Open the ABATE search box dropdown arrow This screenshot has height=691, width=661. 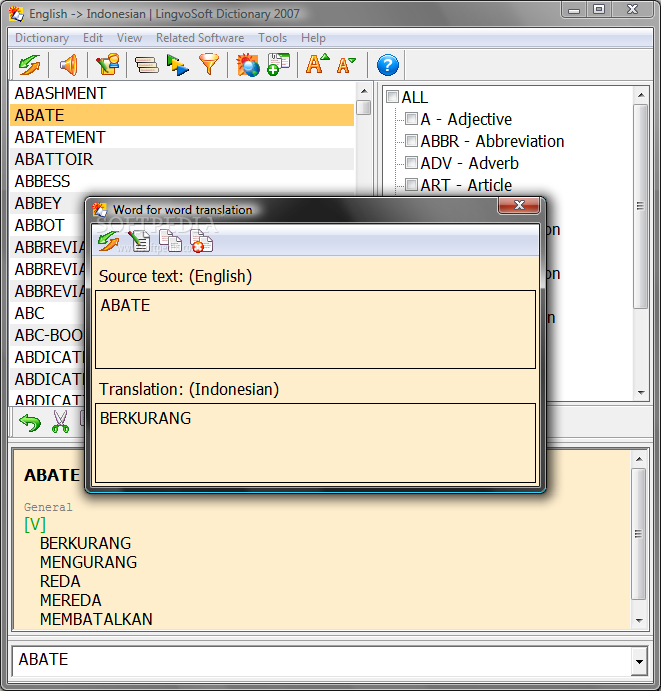click(639, 661)
